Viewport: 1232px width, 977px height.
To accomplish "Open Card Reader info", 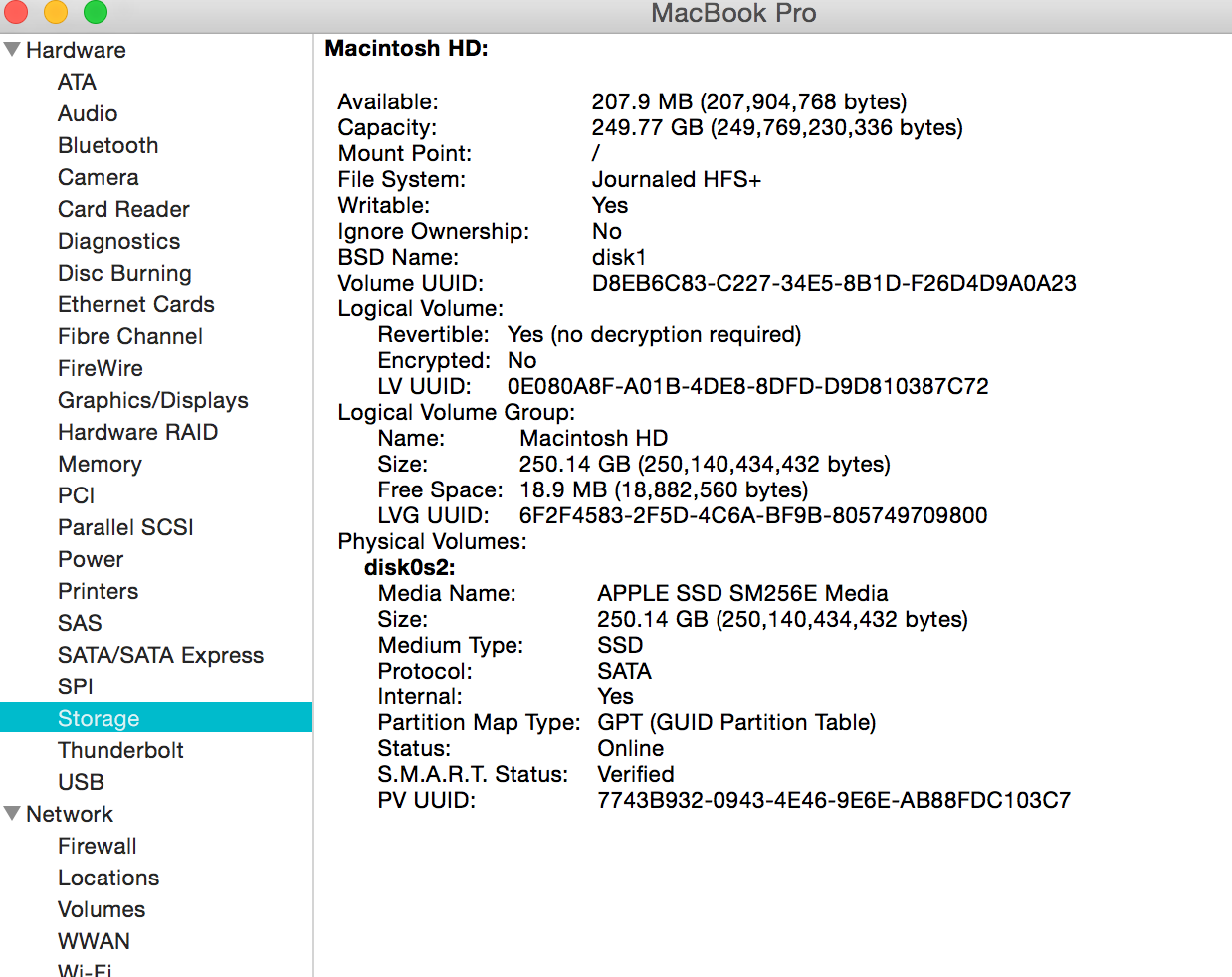I will (123, 209).
